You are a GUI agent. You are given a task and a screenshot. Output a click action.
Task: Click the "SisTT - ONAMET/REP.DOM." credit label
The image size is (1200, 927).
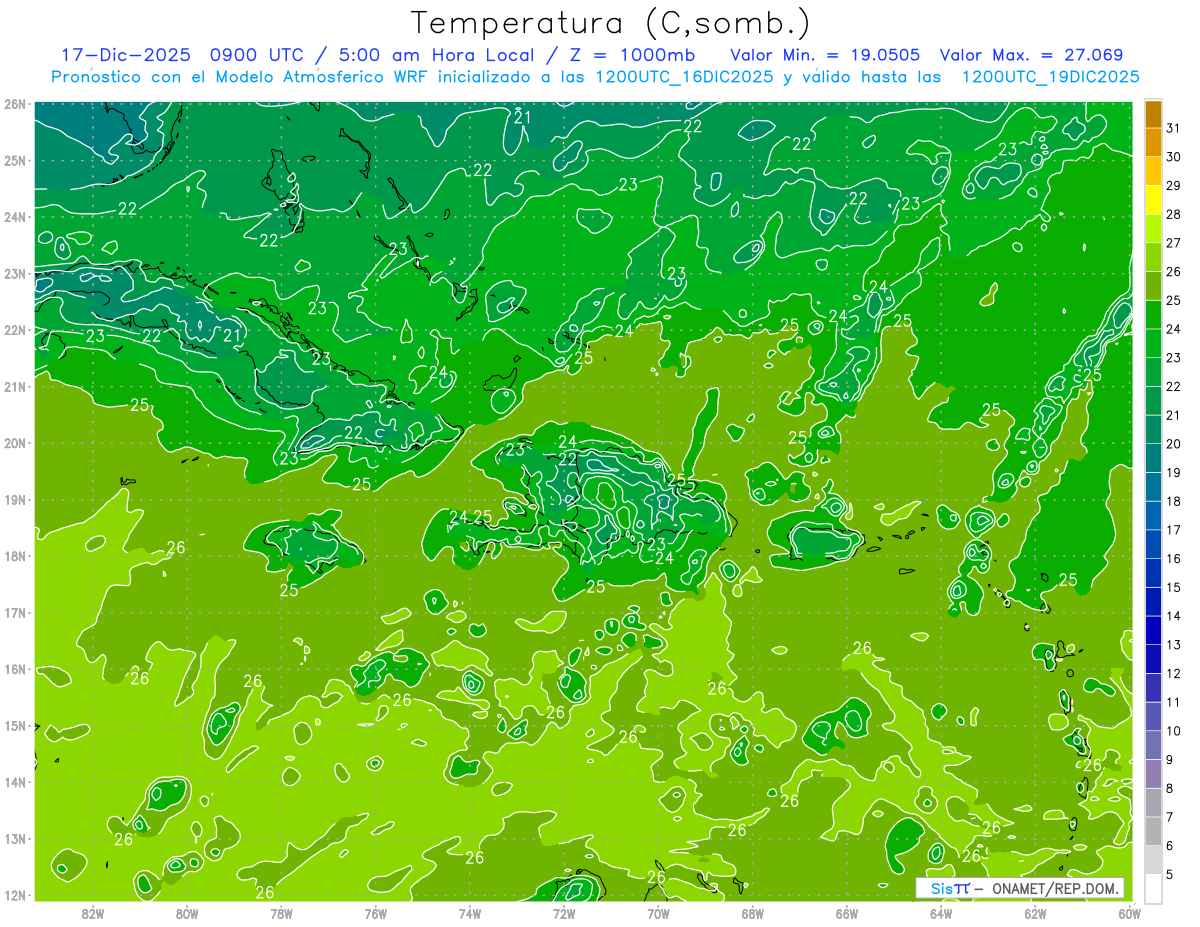(1020, 888)
